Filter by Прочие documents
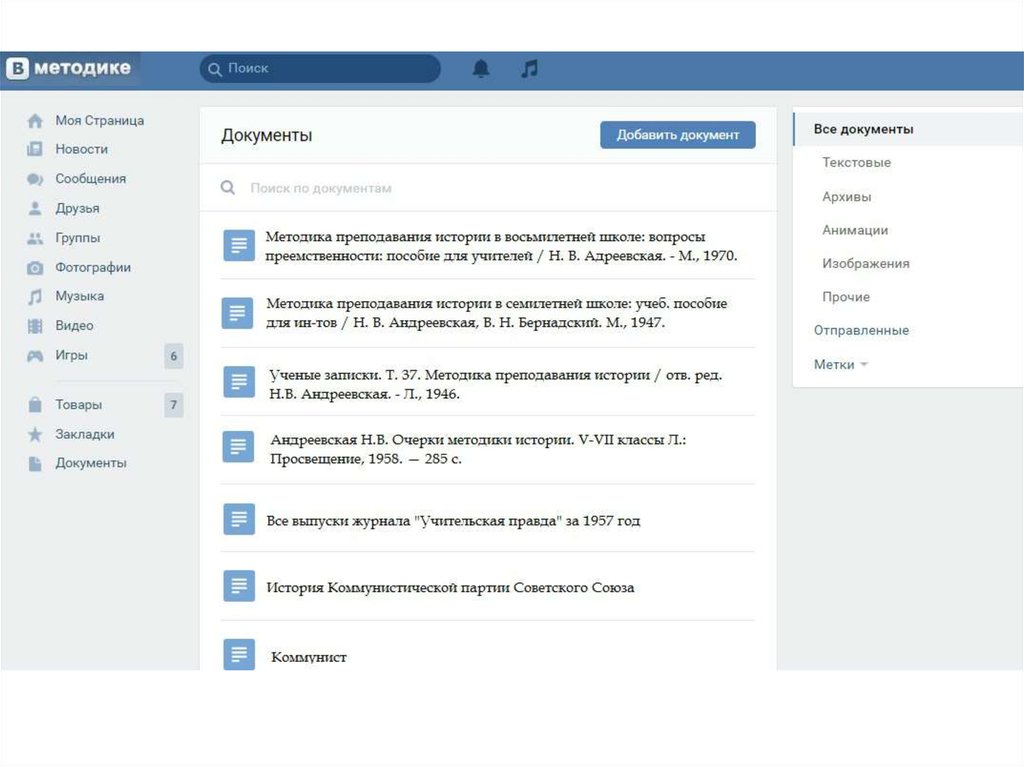The height and width of the screenshot is (767, 1024). tap(846, 297)
